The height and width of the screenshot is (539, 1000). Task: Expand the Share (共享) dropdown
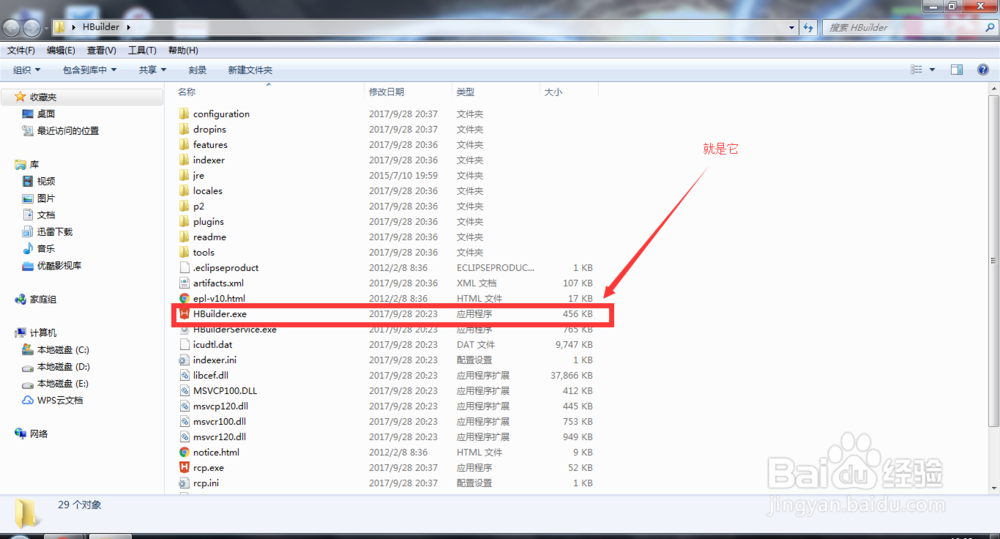click(x=152, y=70)
